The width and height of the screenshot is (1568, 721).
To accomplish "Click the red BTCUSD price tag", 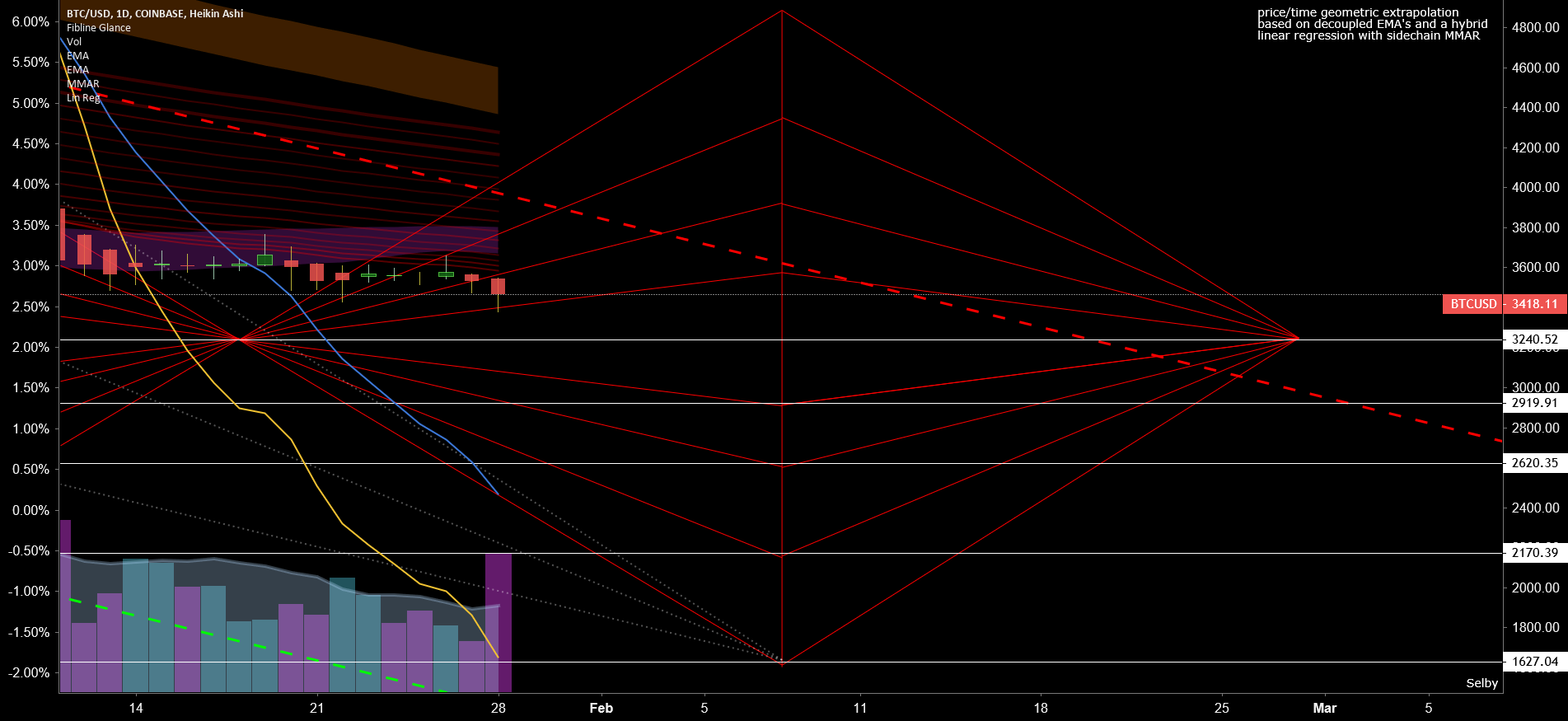I will (1472, 304).
